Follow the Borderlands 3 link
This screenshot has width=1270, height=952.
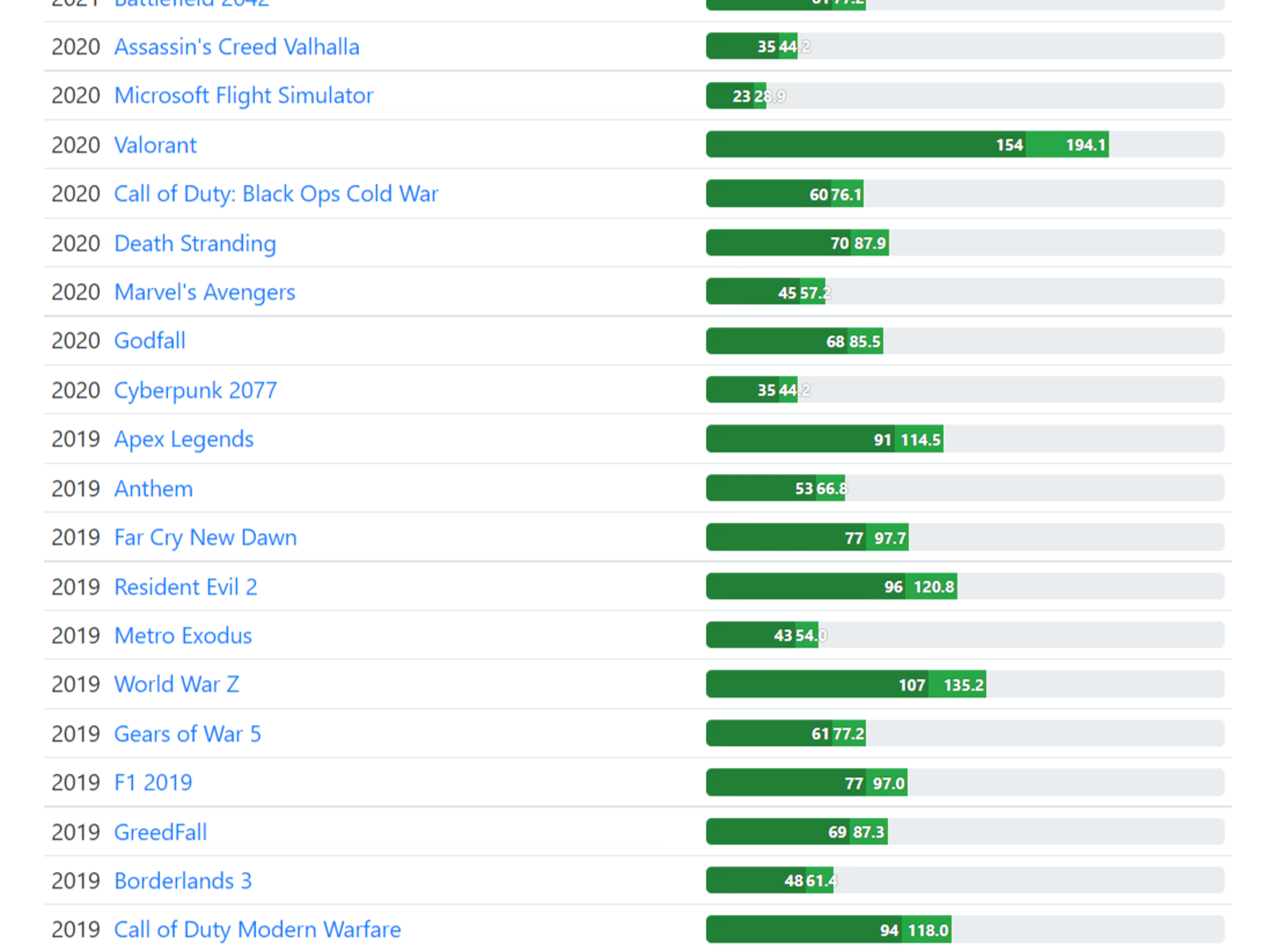(x=183, y=881)
